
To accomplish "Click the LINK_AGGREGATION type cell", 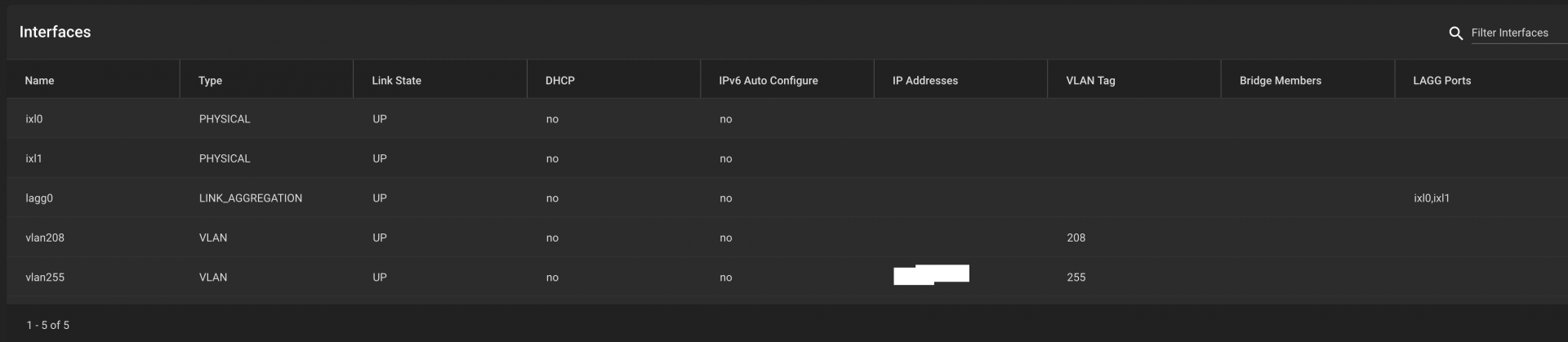I will (x=250, y=198).
